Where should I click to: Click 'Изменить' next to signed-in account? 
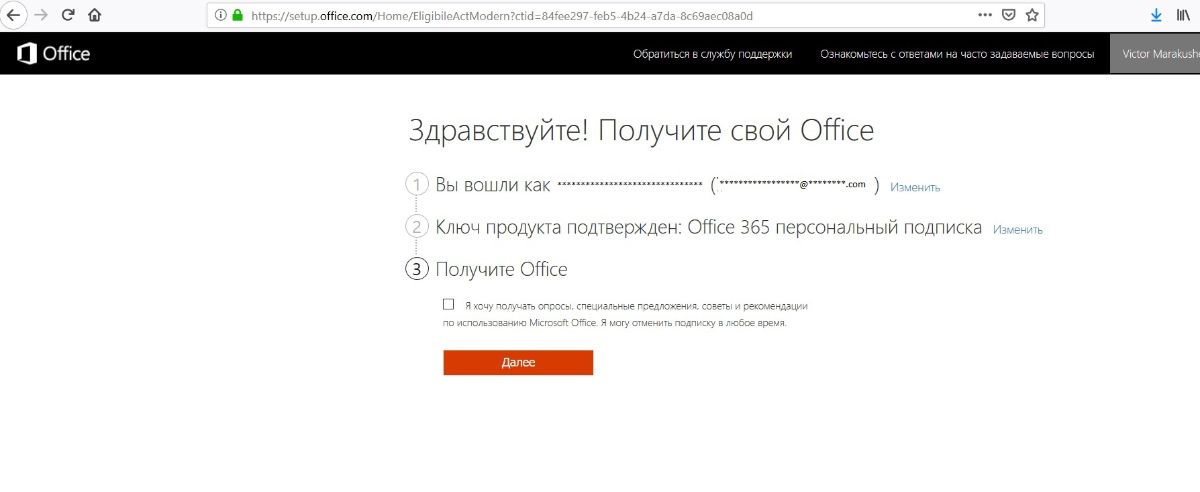click(x=915, y=187)
